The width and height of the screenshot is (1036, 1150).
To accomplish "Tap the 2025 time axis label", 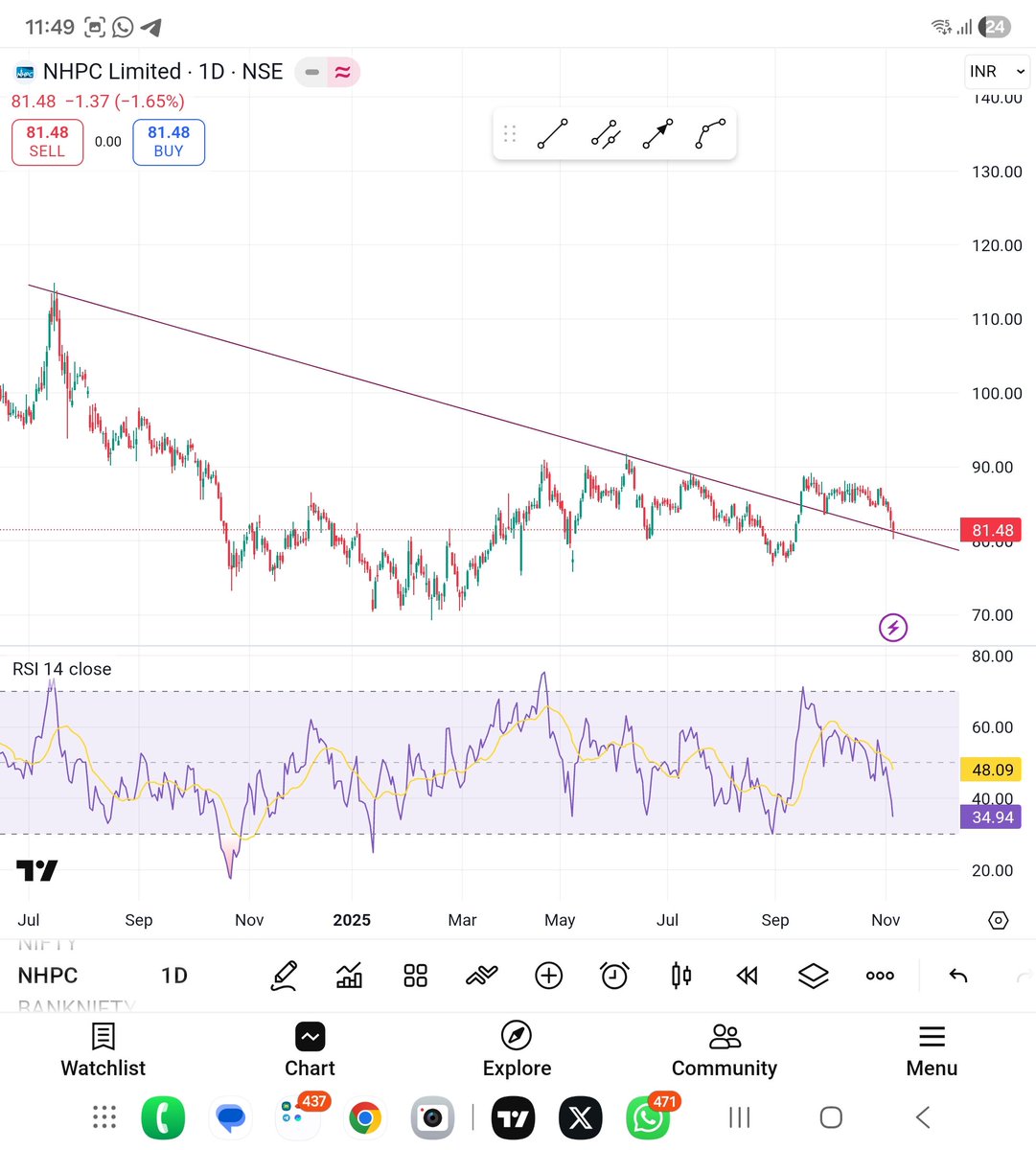I will click(x=352, y=920).
